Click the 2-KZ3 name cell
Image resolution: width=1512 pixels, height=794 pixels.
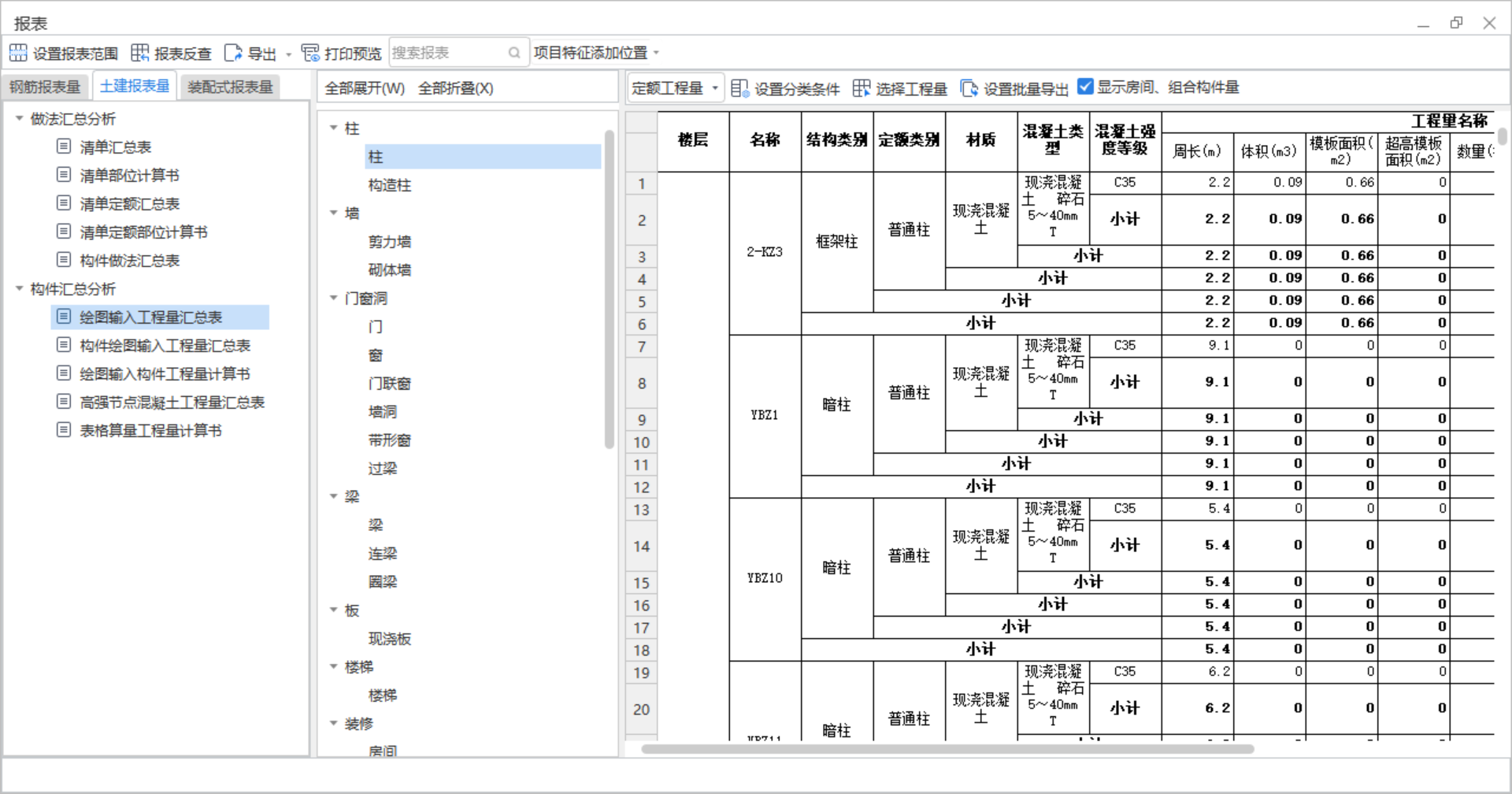pyautogui.click(x=765, y=252)
